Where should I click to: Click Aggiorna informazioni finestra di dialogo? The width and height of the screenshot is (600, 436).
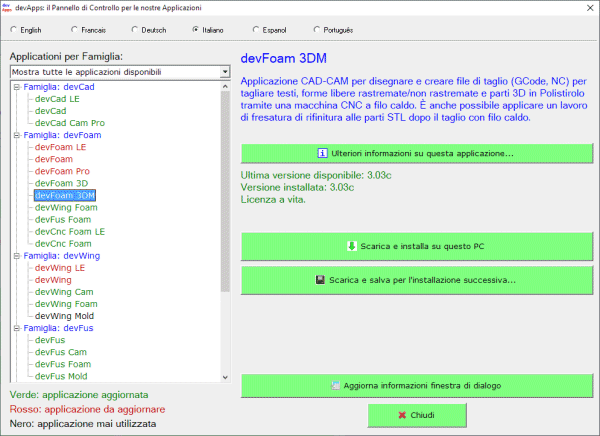(x=417, y=385)
